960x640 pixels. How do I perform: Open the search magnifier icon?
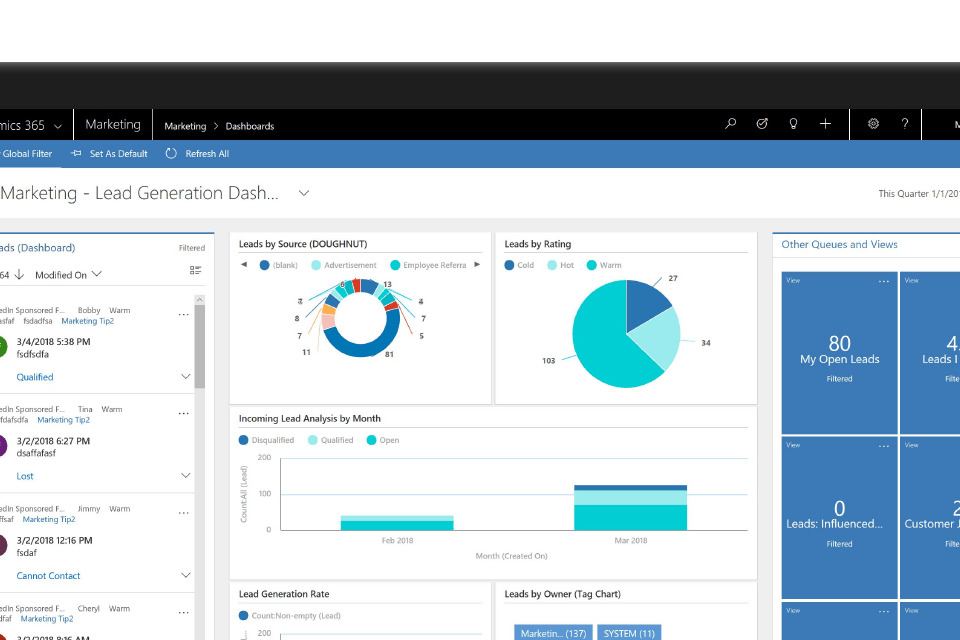(x=730, y=124)
